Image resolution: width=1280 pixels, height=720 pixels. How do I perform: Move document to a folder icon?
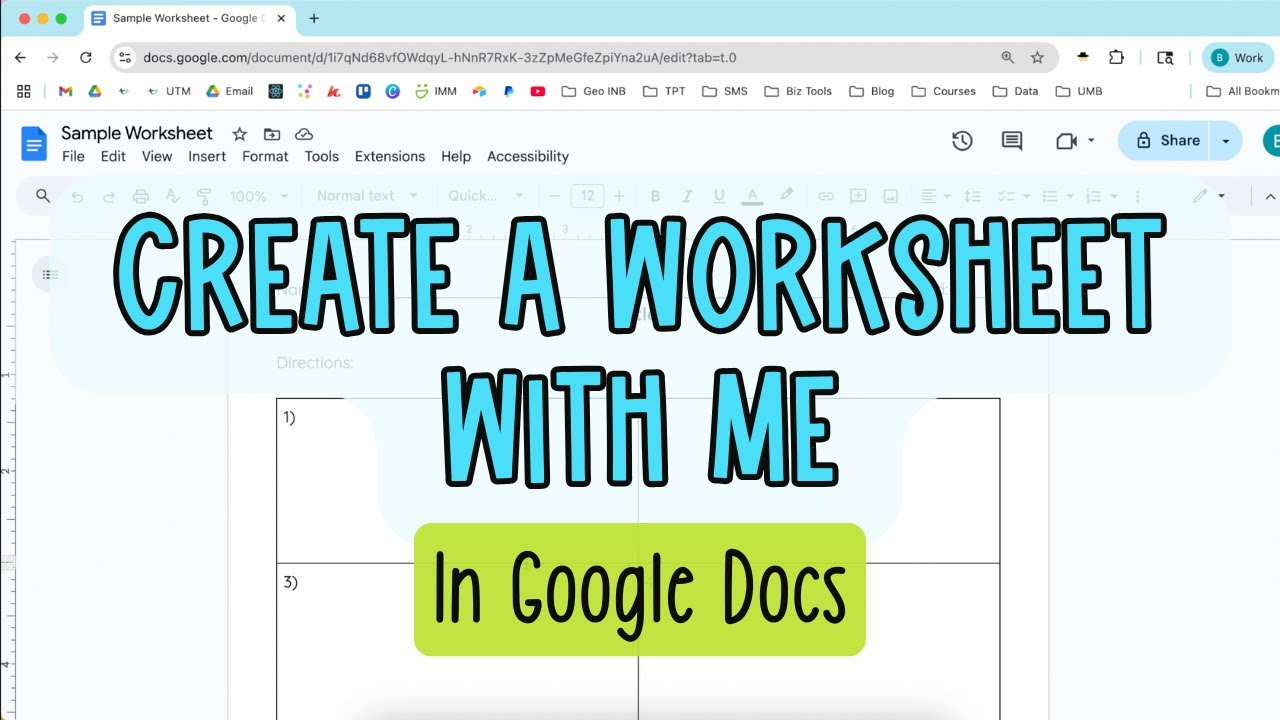click(272, 134)
